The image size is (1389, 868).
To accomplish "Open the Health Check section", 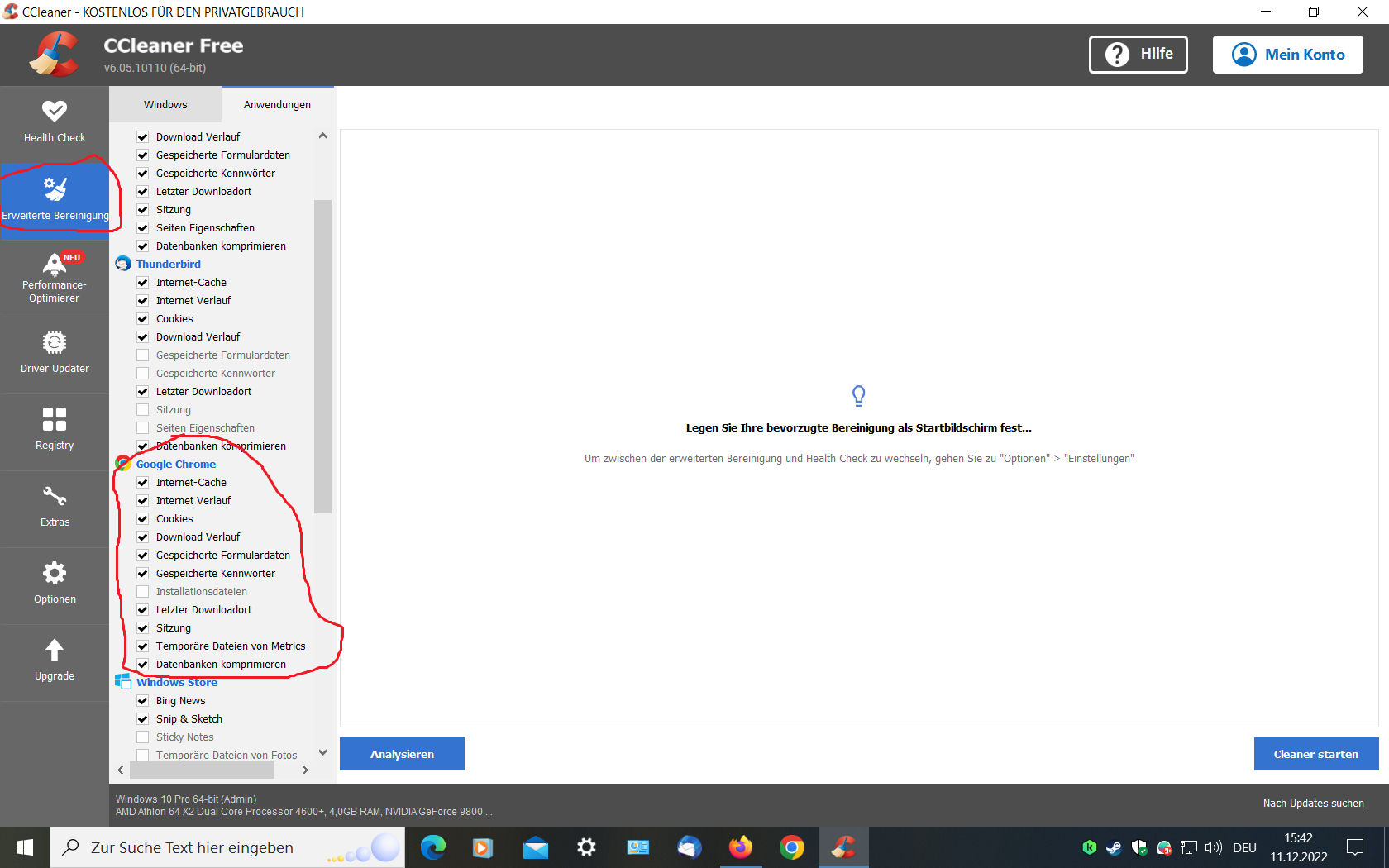I will [55, 122].
